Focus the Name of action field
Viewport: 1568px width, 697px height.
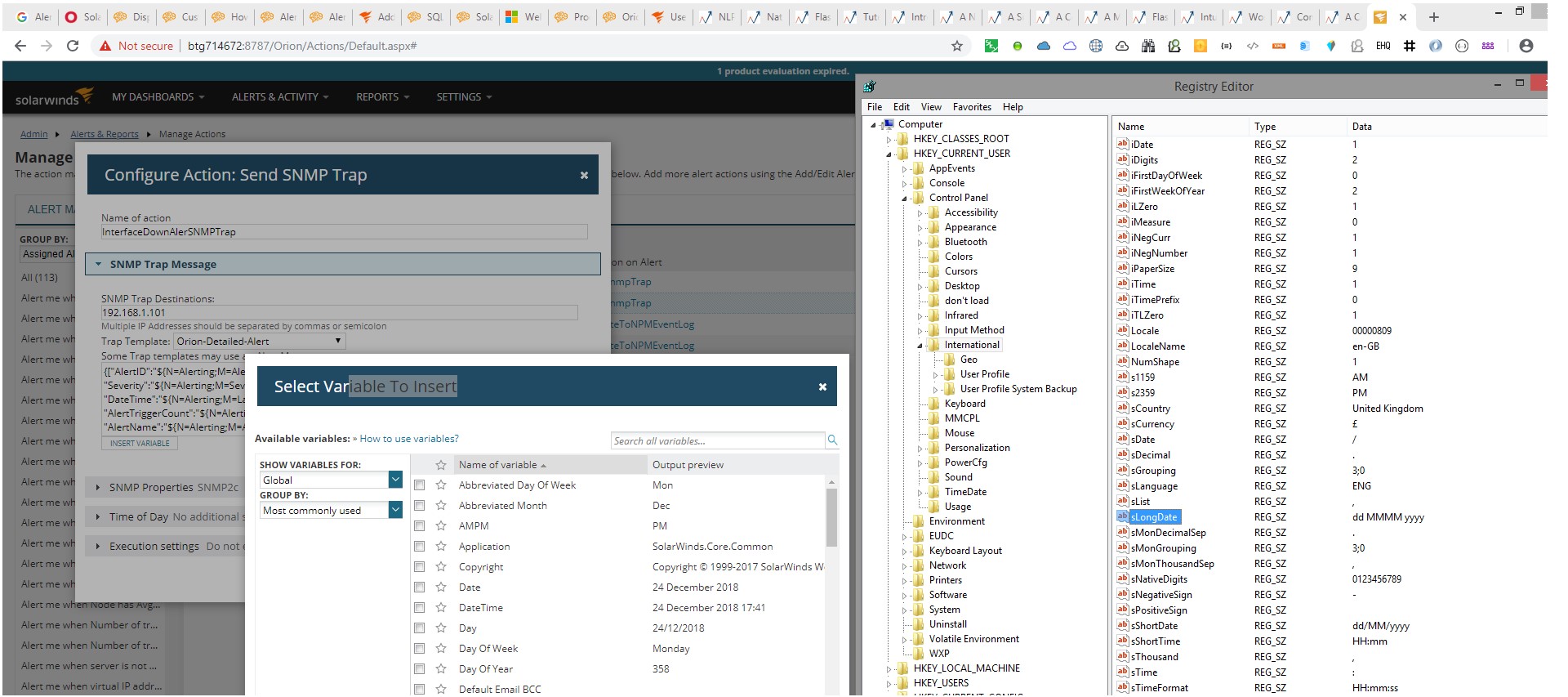tap(344, 232)
